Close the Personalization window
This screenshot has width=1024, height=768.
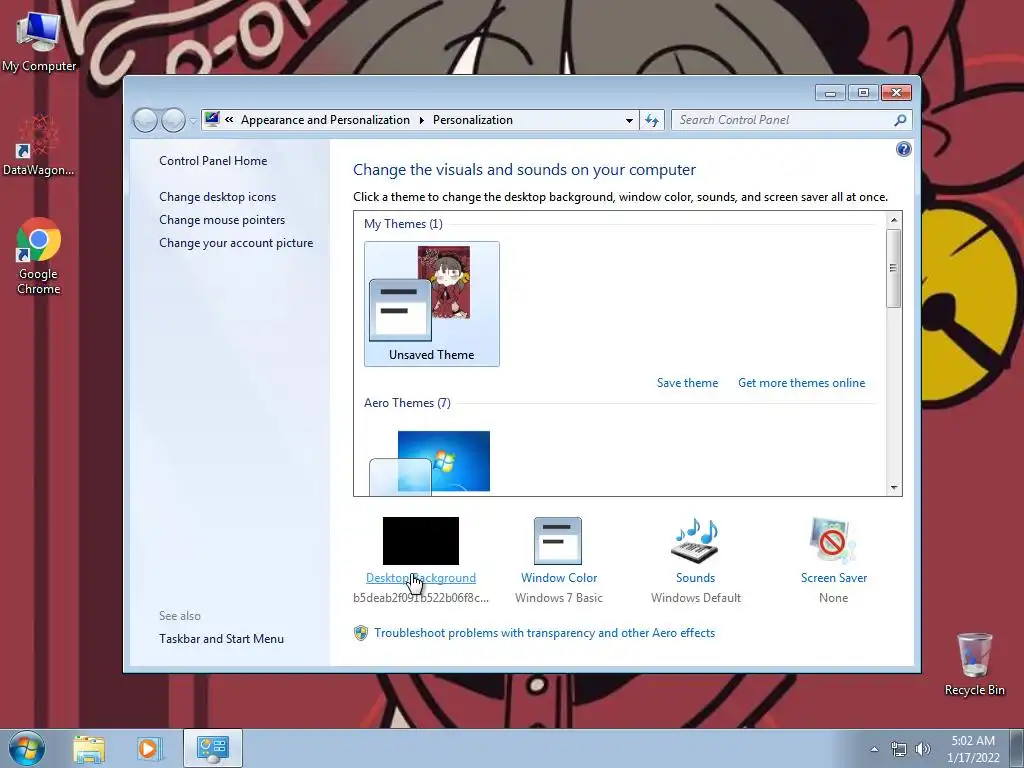point(896,93)
